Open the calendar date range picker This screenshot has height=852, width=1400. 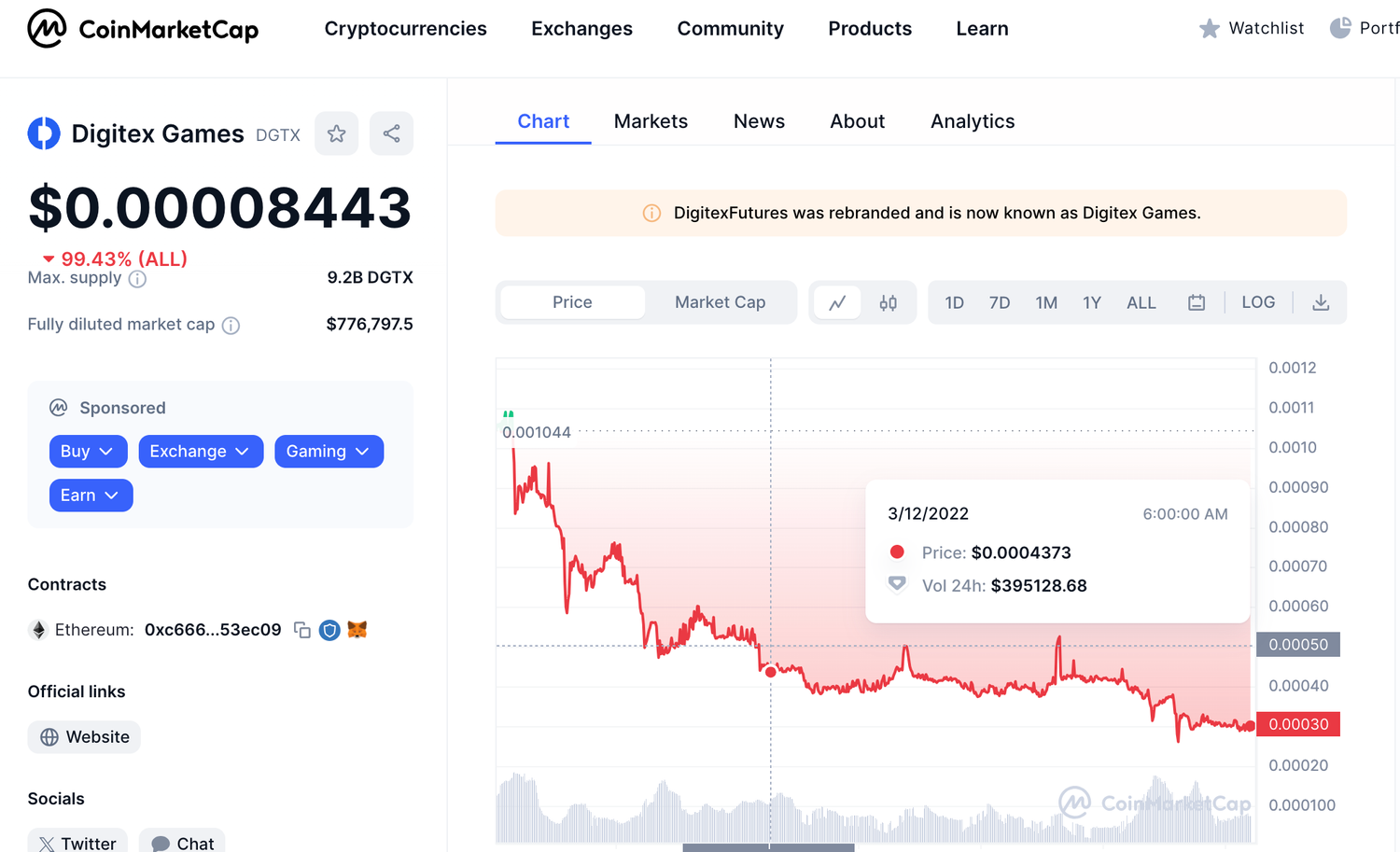pyautogui.click(x=1197, y=302)
